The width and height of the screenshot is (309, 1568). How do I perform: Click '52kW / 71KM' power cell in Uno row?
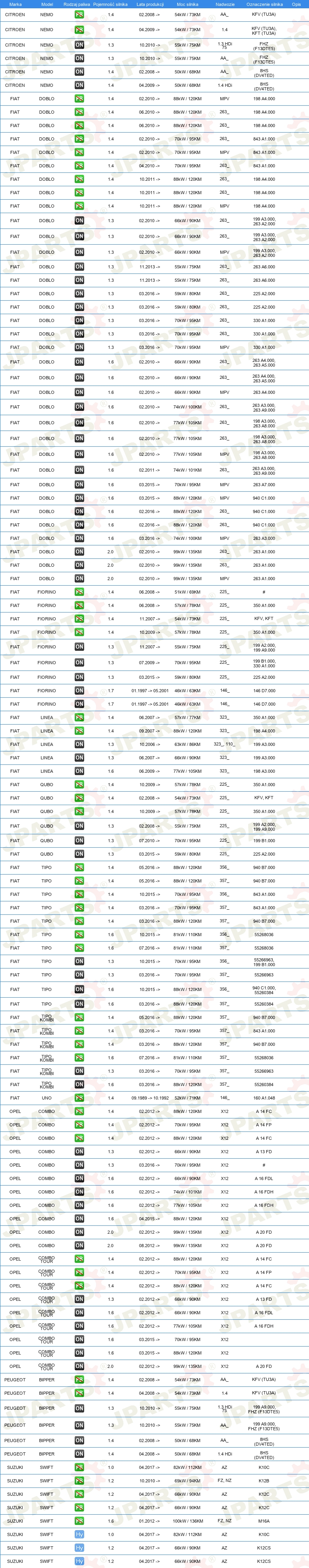click(188, 1098)
